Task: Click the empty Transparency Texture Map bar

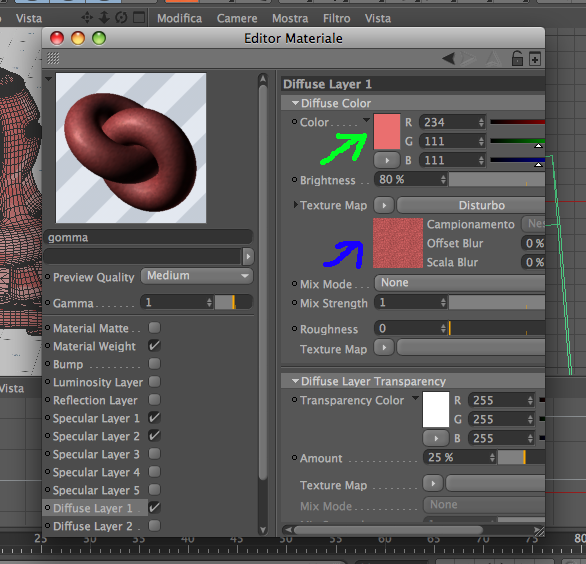Action: [496, 484]
